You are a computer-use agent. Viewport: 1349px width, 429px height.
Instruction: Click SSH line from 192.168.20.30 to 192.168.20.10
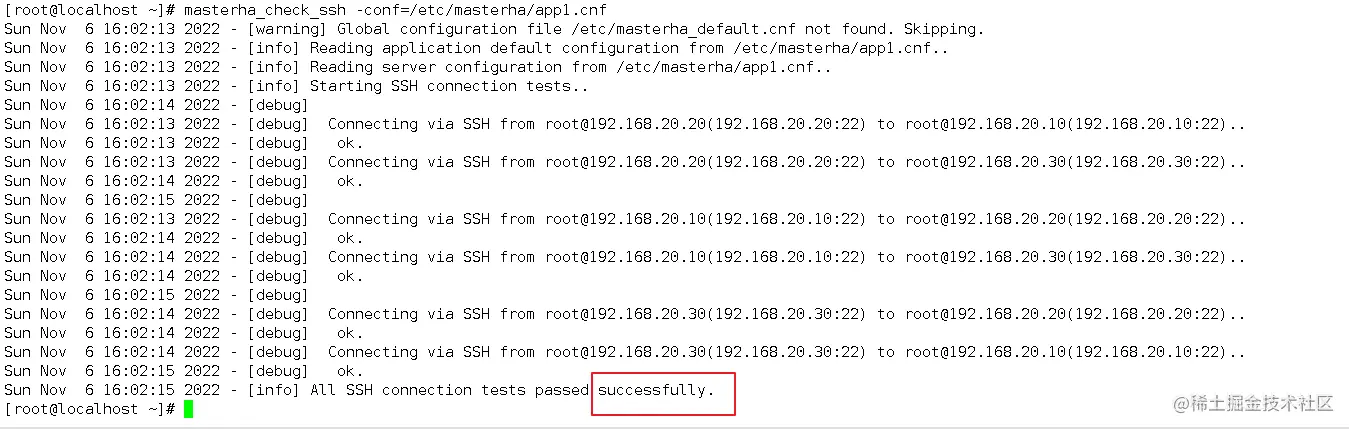786,352
